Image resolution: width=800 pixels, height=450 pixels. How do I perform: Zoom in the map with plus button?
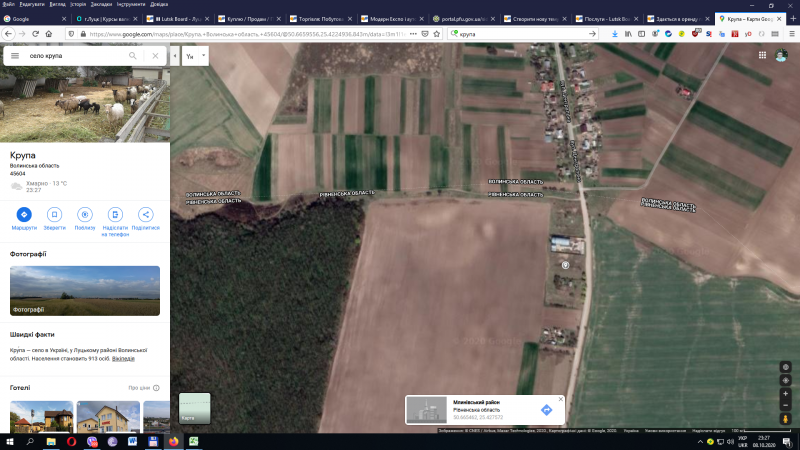click(x=786, y=391)
